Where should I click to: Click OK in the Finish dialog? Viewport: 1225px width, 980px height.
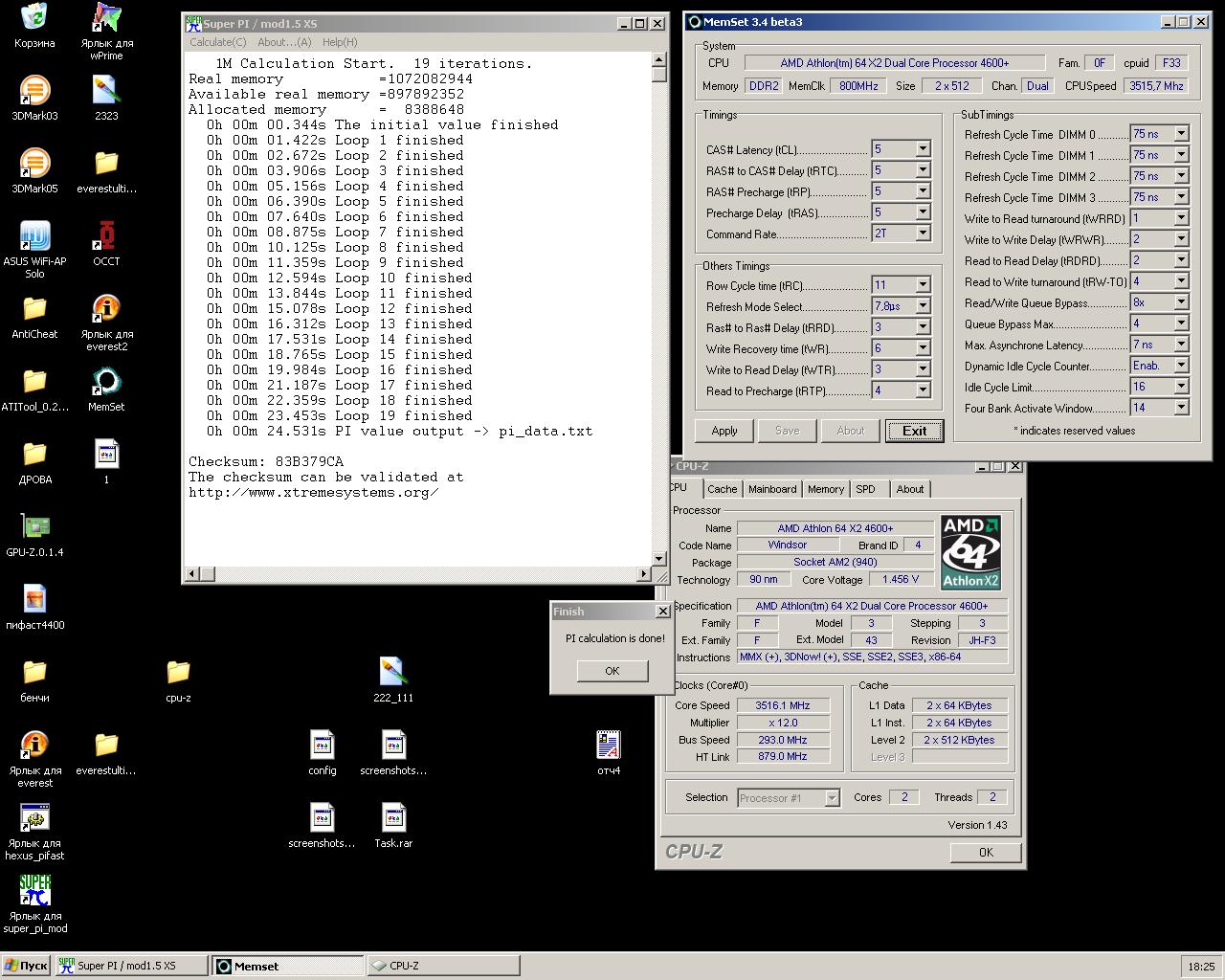pyautogui.click(x=612, y=671)
